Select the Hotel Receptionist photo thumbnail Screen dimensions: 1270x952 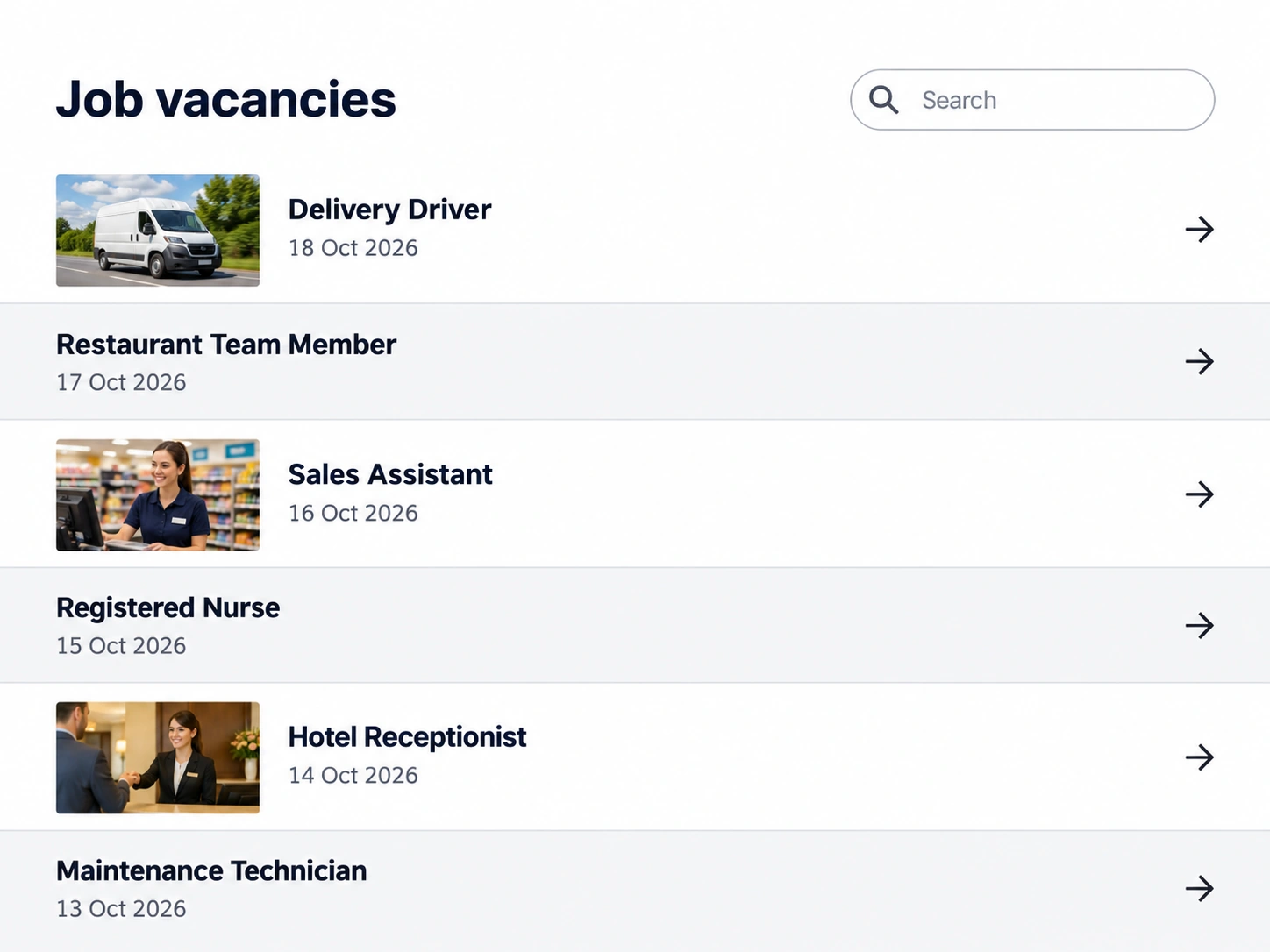pyautogui.click(x=158, y=757)
